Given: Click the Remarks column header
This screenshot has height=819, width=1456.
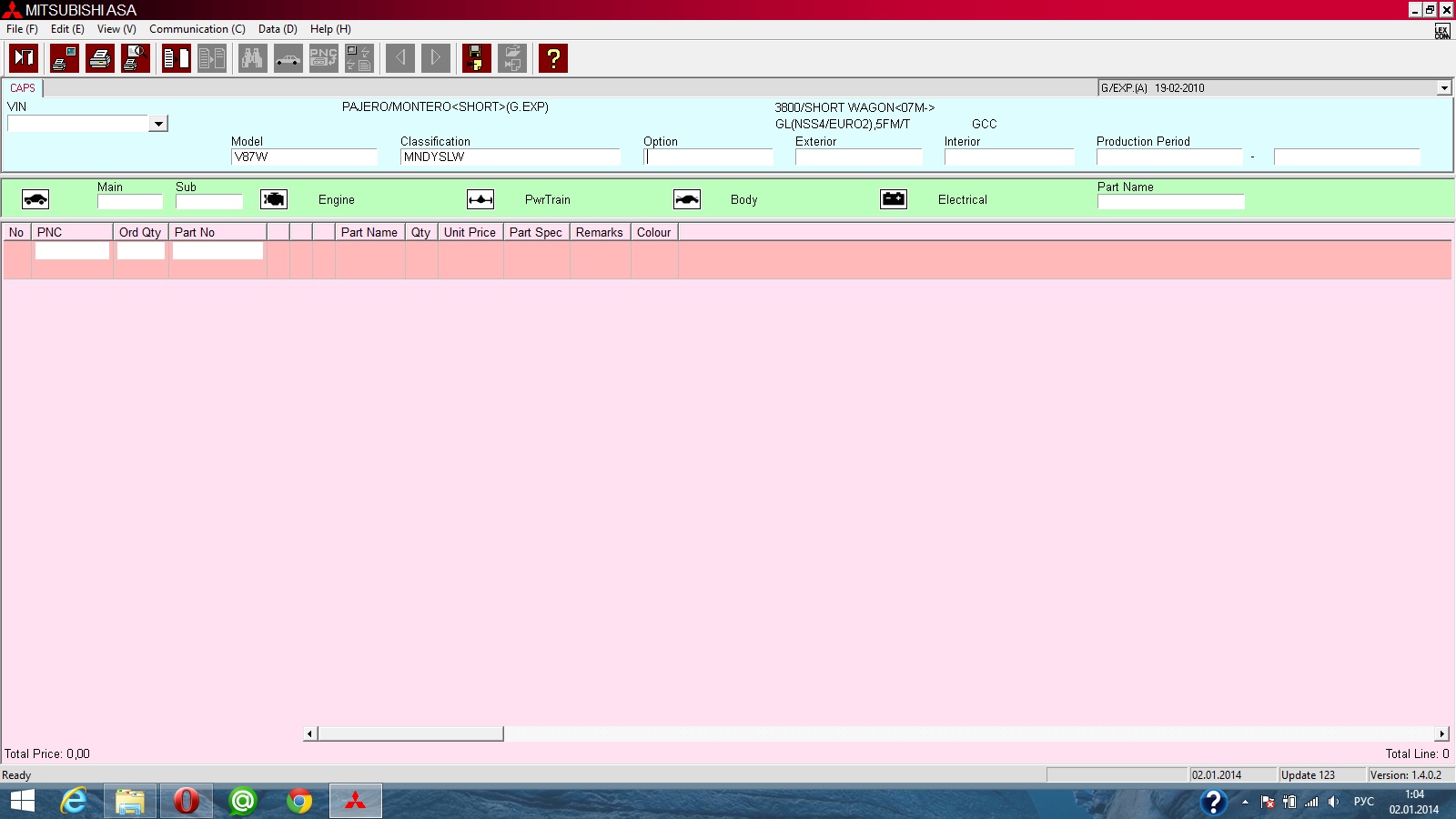Looking at the screenshot, I should pyautogui.click(x=601, y=232).
